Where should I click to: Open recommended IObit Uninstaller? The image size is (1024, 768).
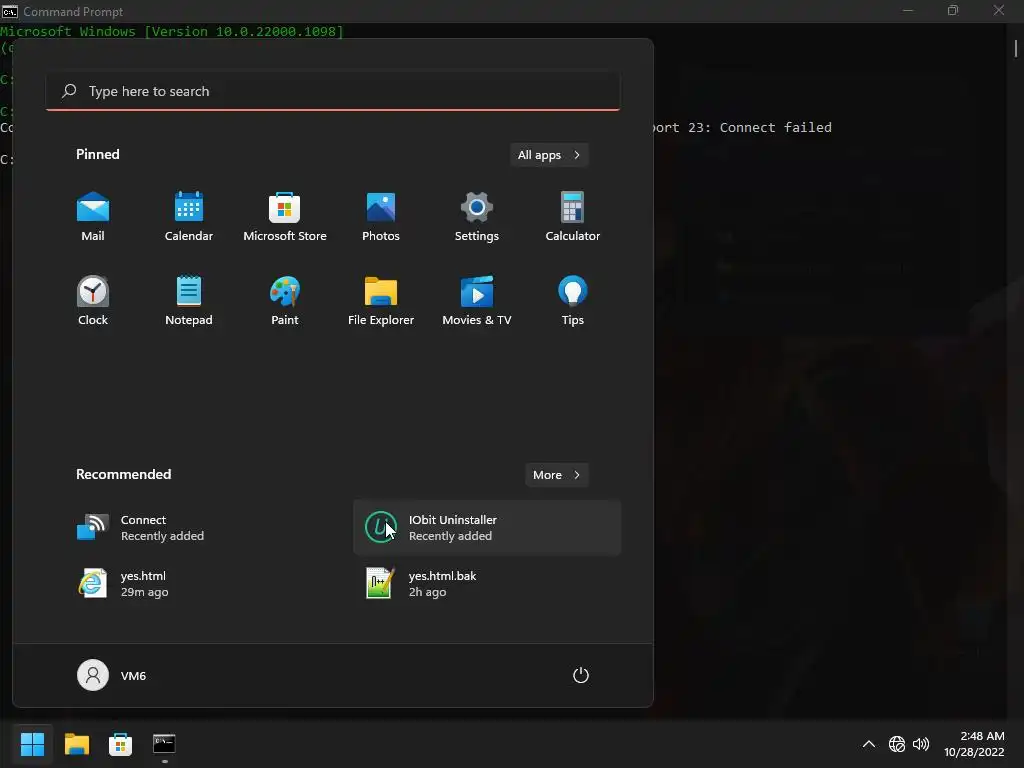[x=487, y=528]
